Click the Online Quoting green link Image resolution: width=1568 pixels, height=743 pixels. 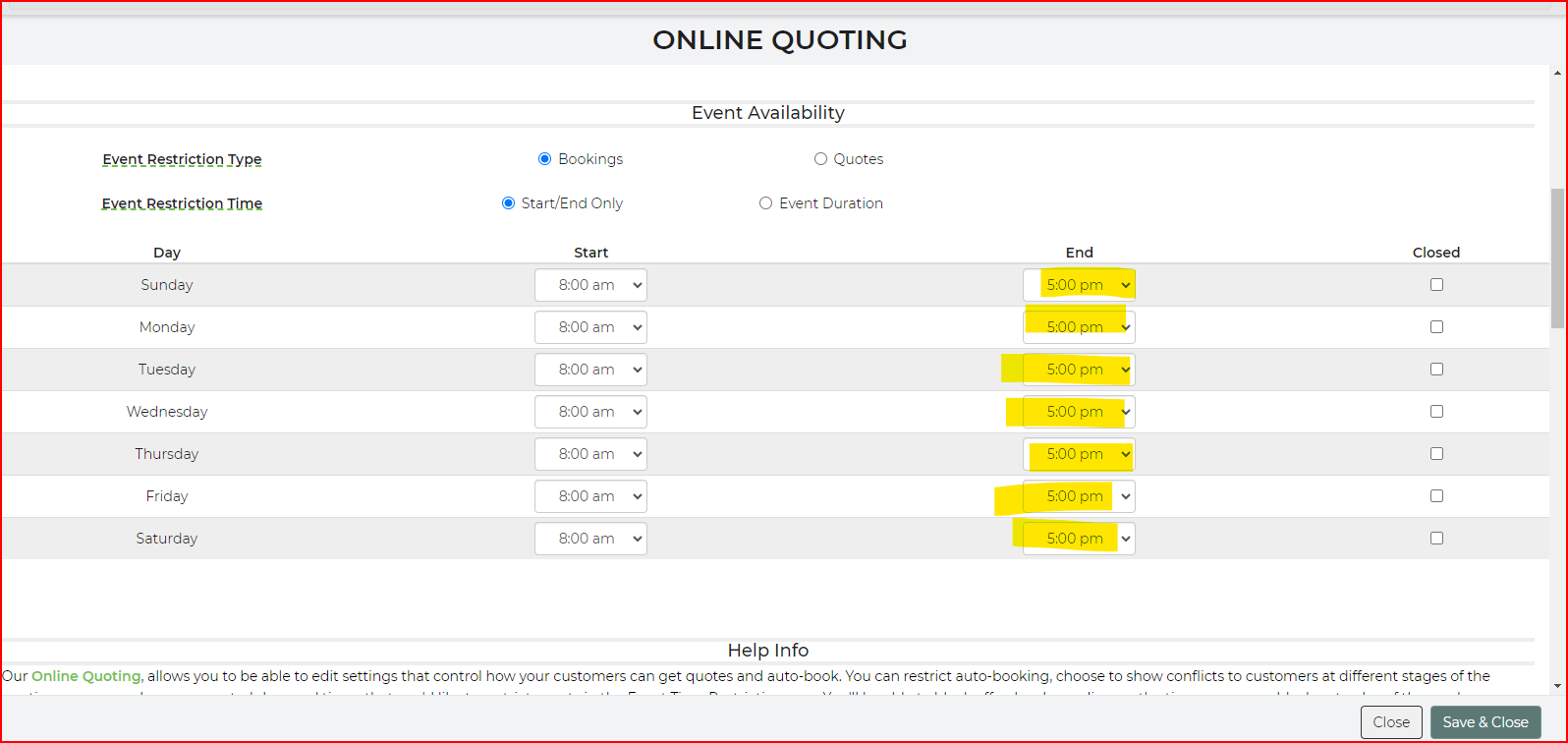[86, 676]
